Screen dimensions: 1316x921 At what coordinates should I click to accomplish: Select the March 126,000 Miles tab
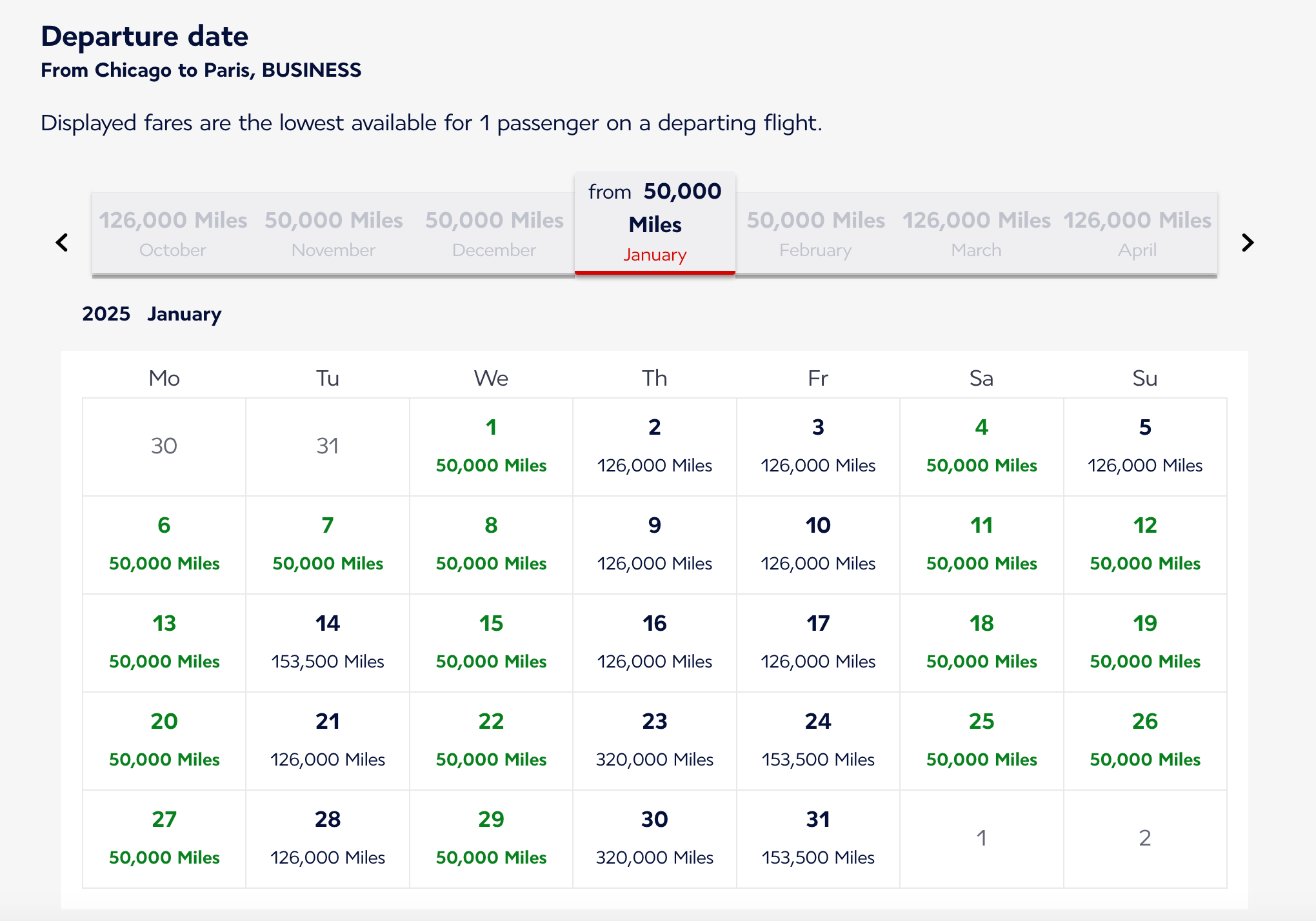click(x=976, y=233)
